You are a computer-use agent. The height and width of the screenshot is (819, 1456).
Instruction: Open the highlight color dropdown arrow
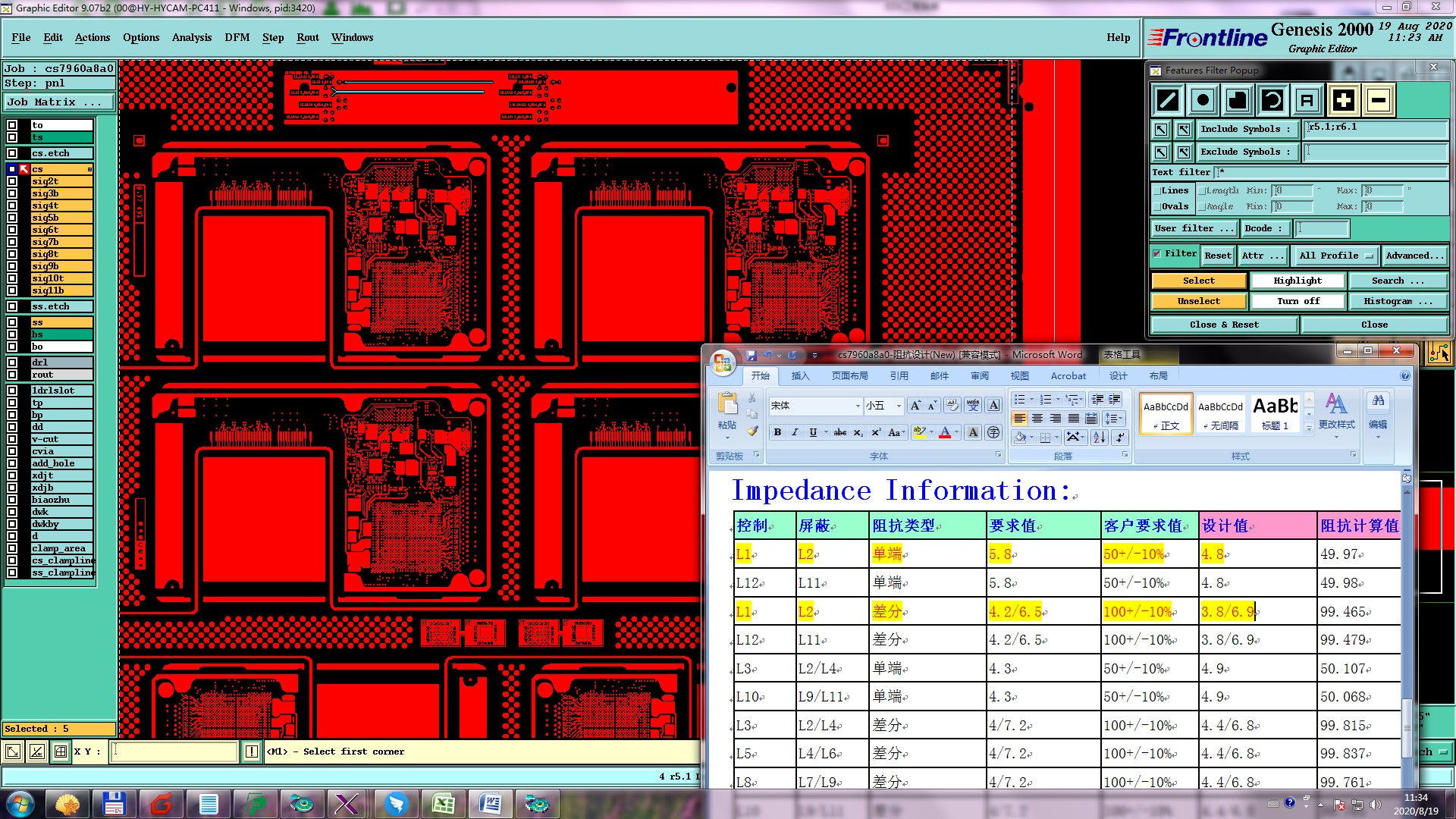click(x=931, y=432)
